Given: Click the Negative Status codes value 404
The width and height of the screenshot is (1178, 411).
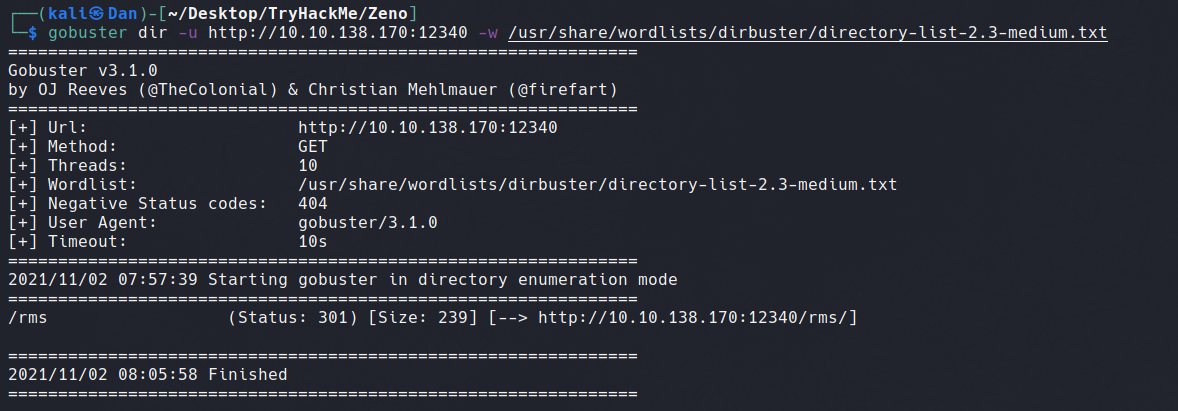Looking at the screenshot, I should (313, 204).
